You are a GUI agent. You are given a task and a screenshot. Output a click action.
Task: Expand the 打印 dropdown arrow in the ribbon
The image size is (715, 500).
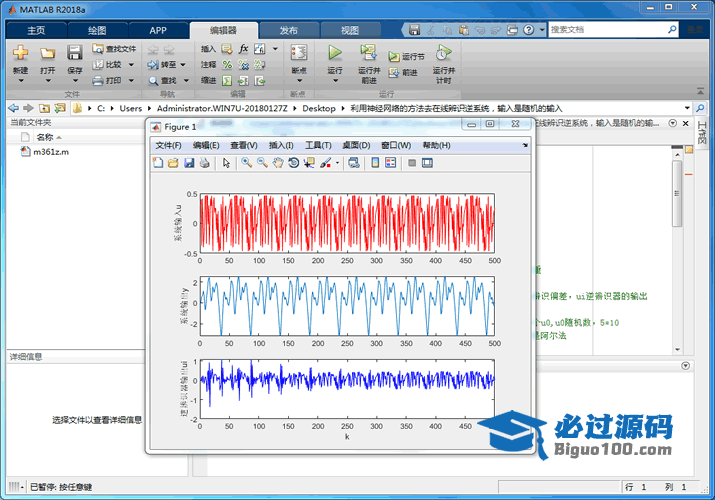point(131,81)
